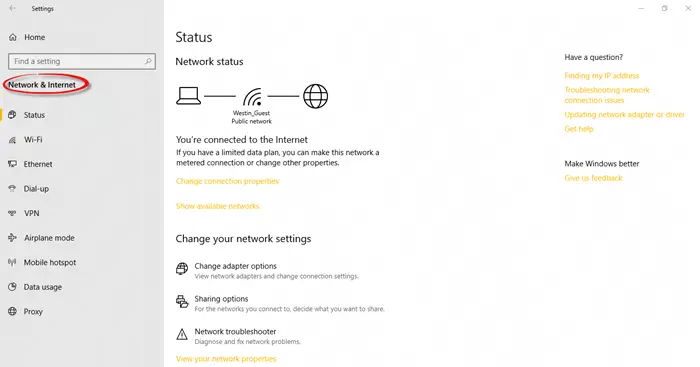Click the Give us feedback link
This screenshot has height=367, width=700.
[x=593, y=178]
